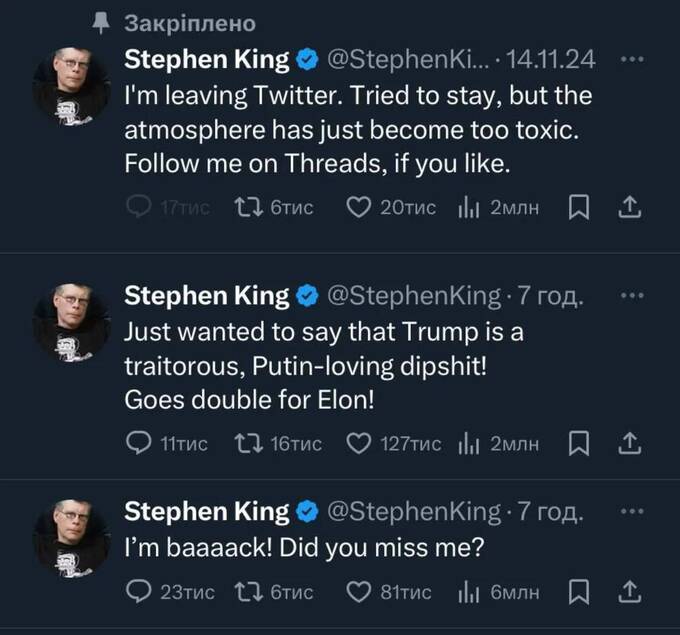Open the 14.11.24 date link
Image resolution: width=680 pixels, height=635 pixels.
pyautogui.click(x=551, y=60)
